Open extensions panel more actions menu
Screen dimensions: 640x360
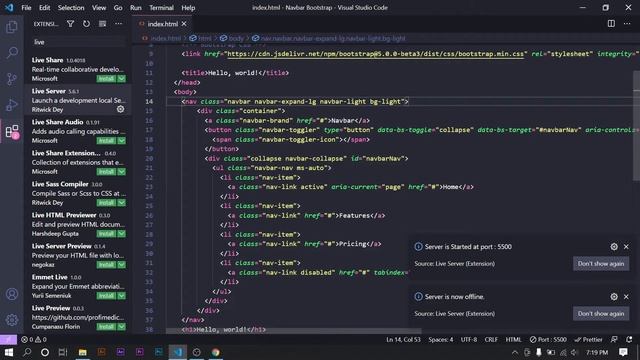click(x=118, y=24)
